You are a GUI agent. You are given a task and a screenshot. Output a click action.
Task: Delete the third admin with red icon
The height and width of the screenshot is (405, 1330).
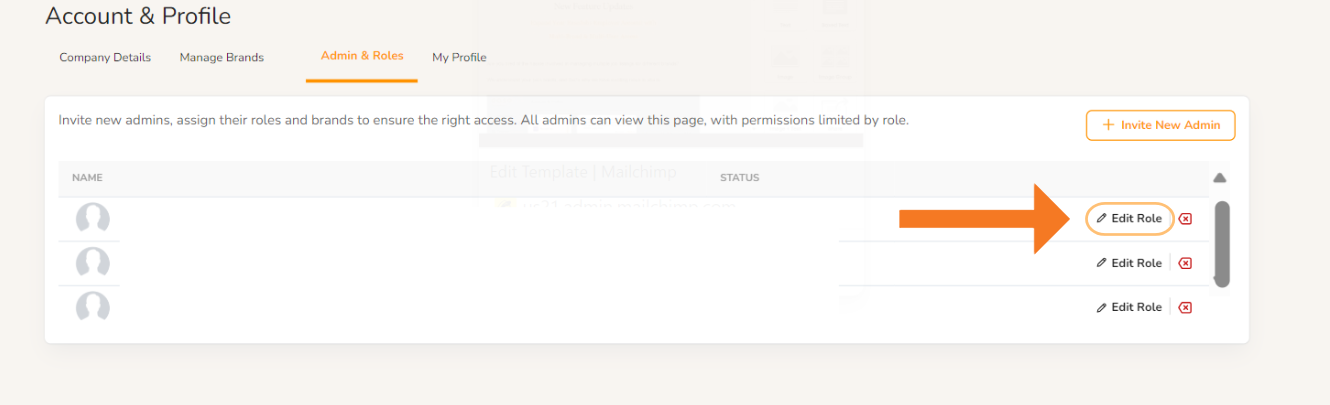click(x=1185, y=308)
